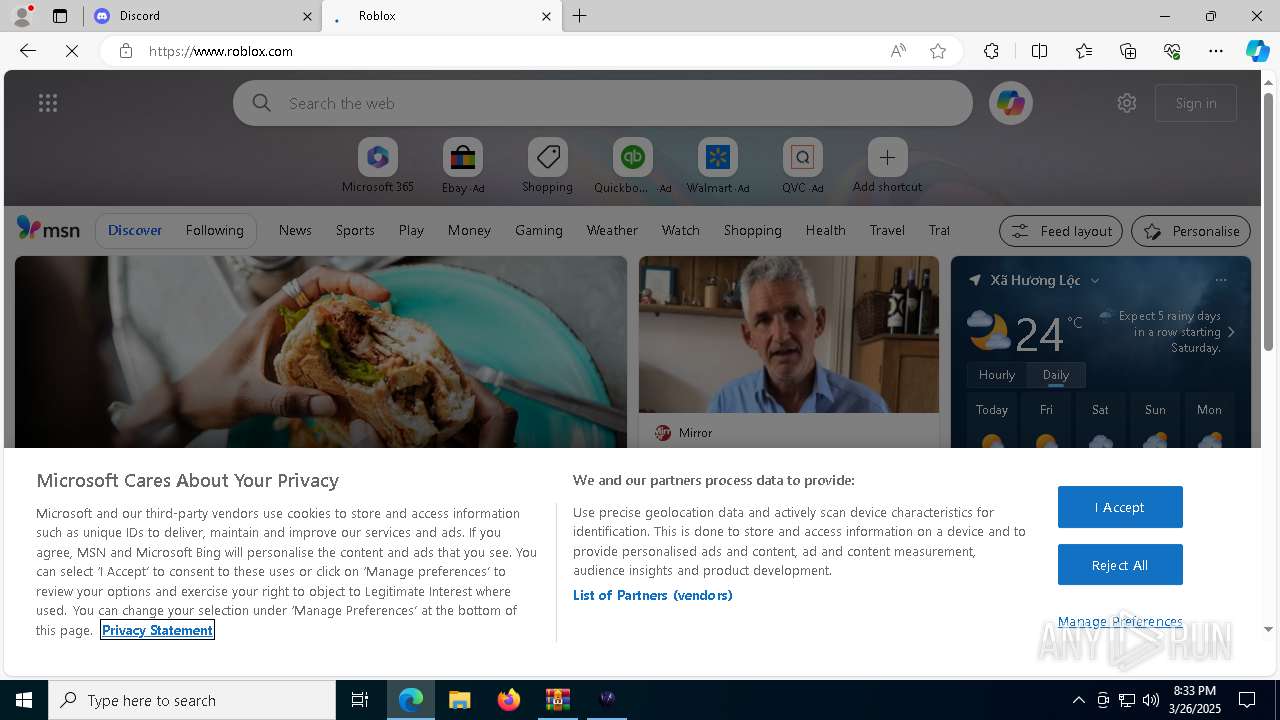The height and width of the screenshot is (720, 1280).
Task: Open the Gaming category
Action: pyautogui.click(x=539, y=230)
